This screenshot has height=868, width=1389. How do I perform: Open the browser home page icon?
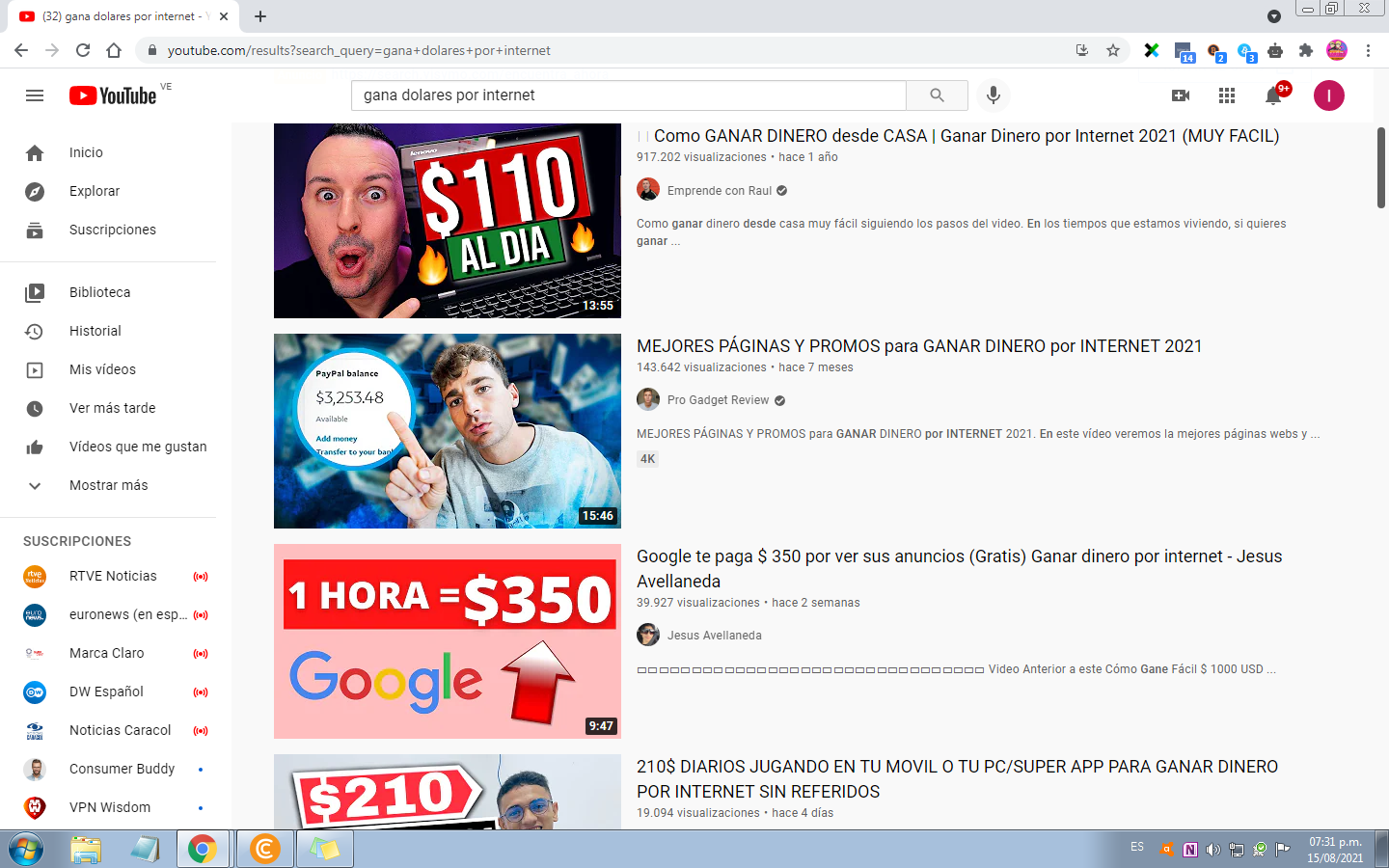pyautogui.click(x=114, y=50)
